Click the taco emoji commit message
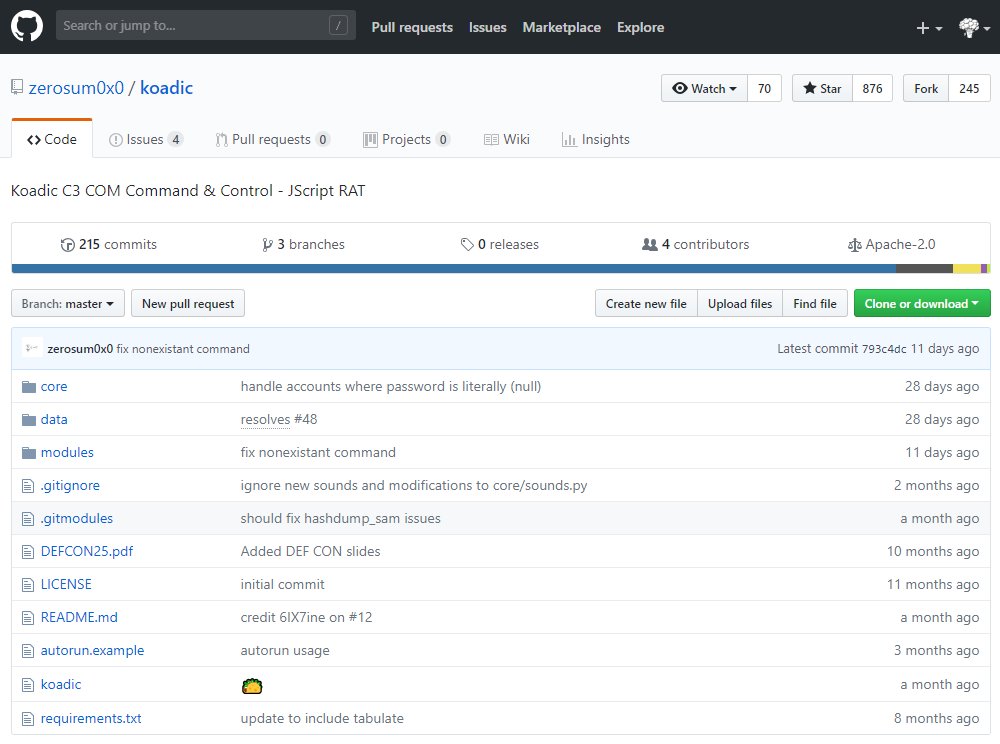The height and width of the screenshot is (744, 1000). (252, 685)
